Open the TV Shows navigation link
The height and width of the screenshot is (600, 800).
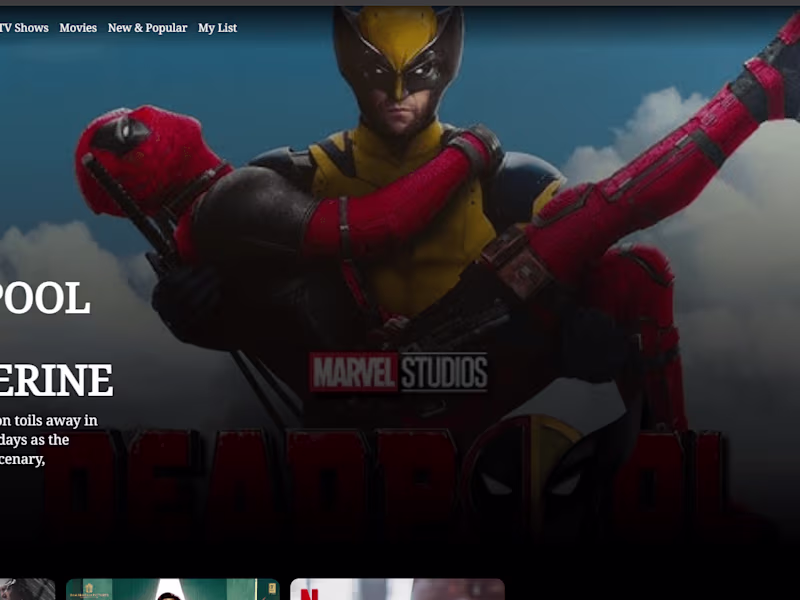[24, 28]
